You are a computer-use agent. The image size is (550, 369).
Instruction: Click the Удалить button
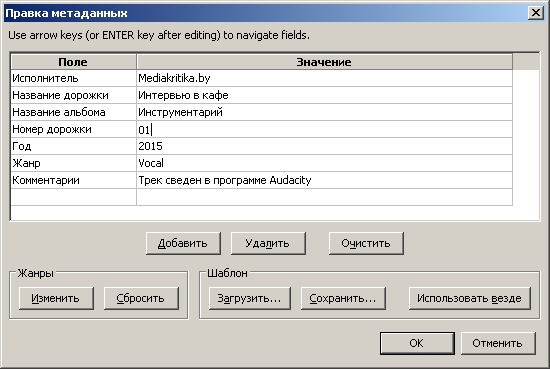tap(268, 243)
